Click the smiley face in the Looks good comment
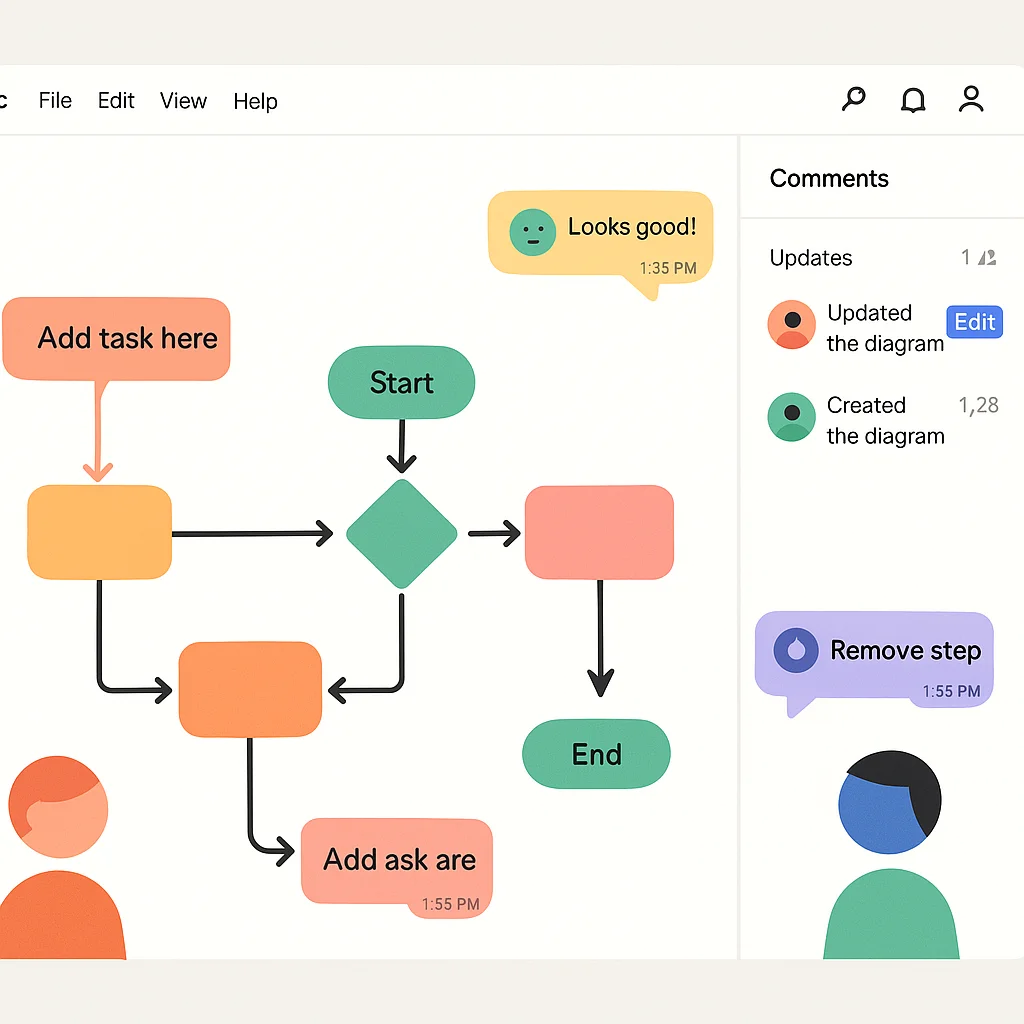The height and width of the screenshot is (1024, 1024). click(532, 231)
